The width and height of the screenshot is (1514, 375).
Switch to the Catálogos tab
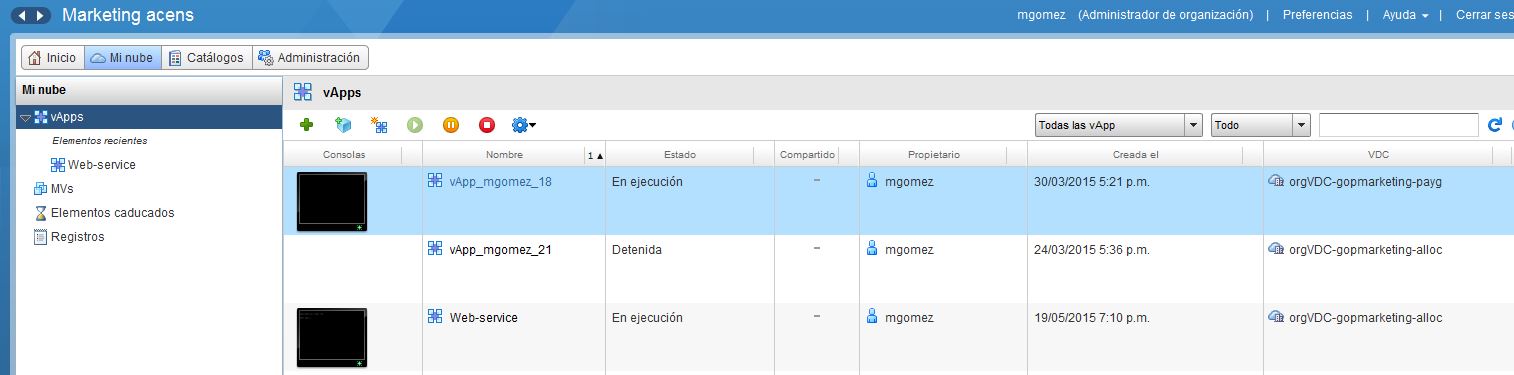pos(206,58)
